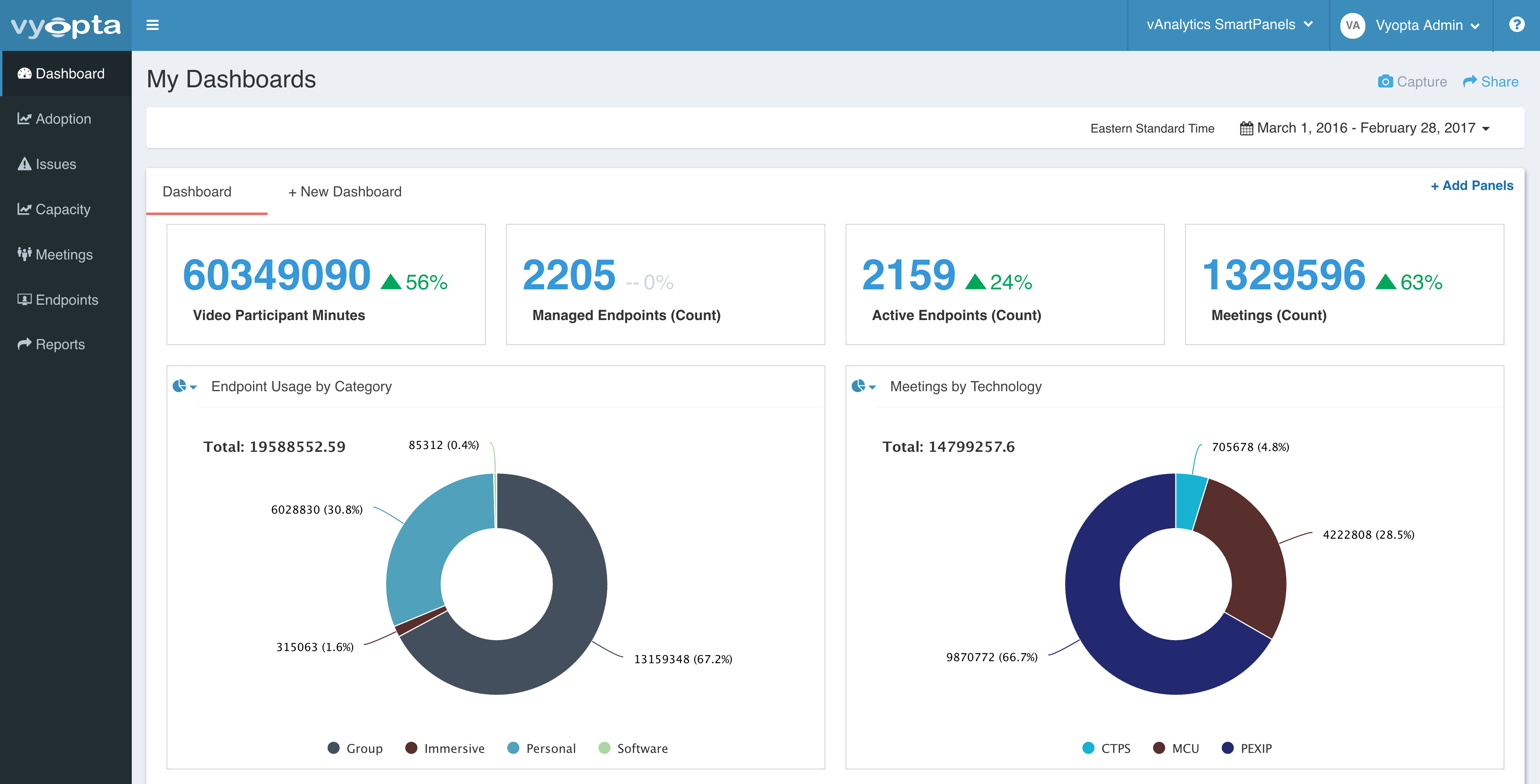
Task: Click the Capture button
Action: 1413,81
